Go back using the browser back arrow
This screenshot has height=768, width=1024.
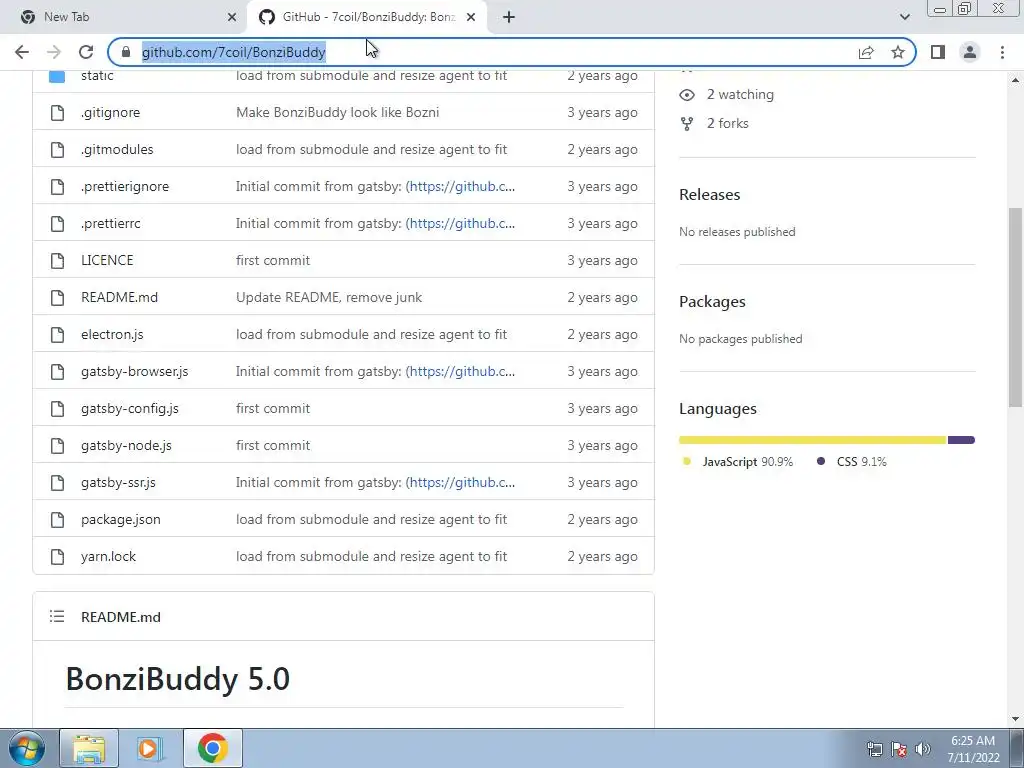(22, 52)
